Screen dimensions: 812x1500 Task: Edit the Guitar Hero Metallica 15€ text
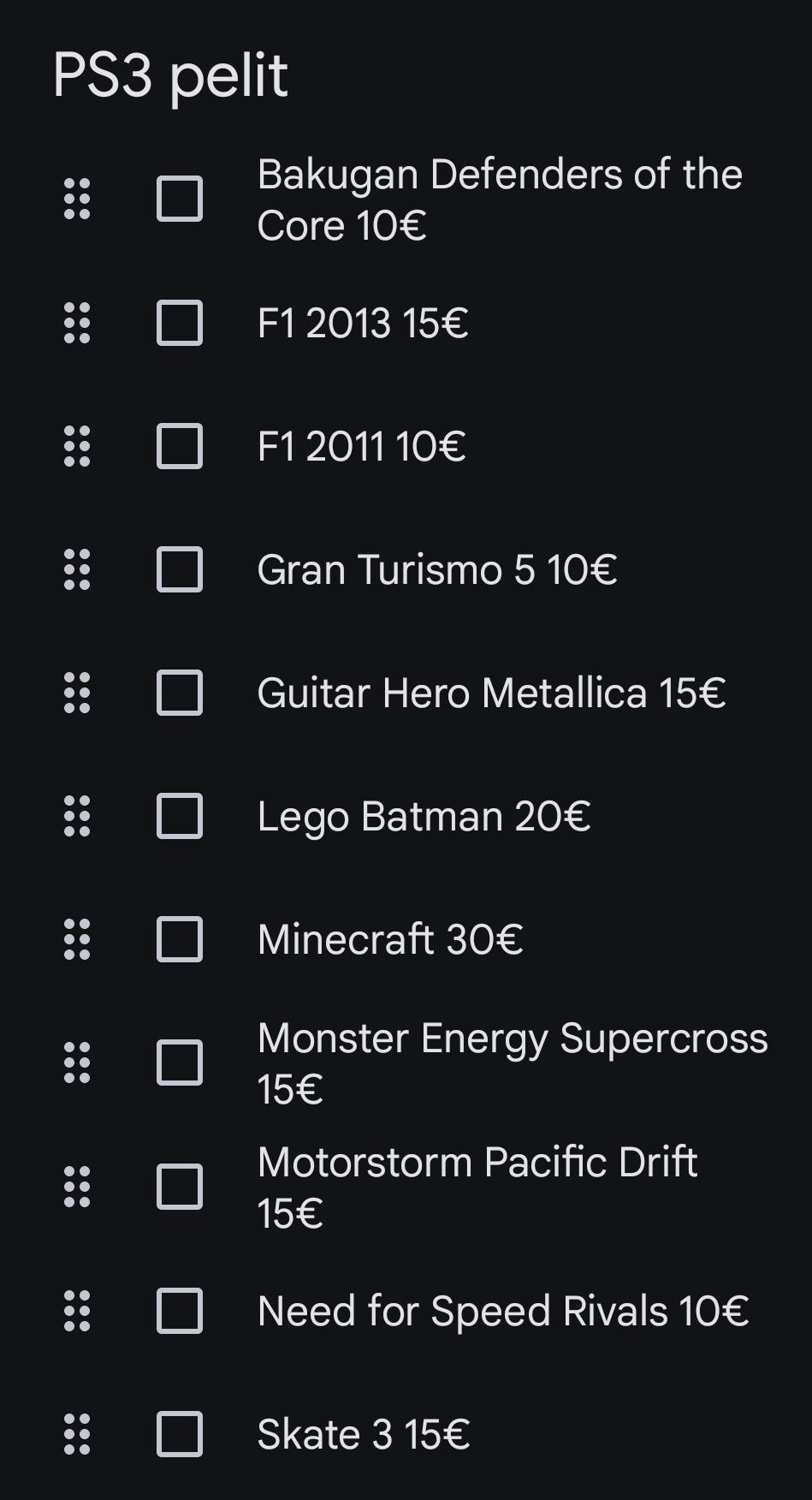coord(491,693)
